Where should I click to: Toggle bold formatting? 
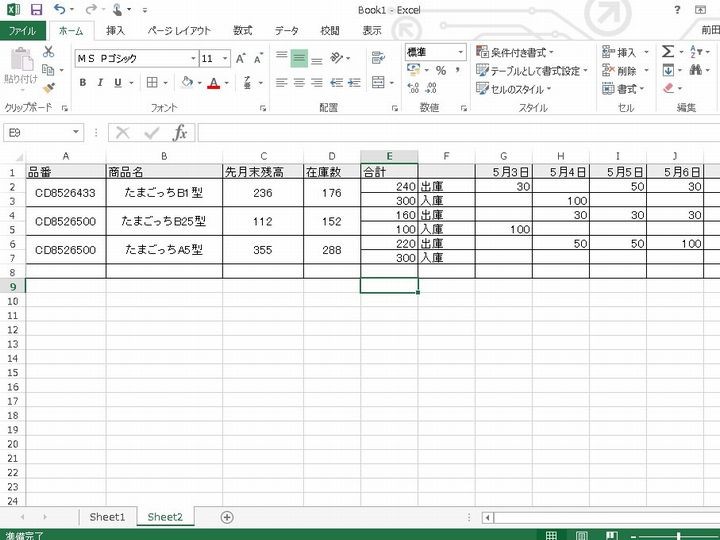click(84, 83)
